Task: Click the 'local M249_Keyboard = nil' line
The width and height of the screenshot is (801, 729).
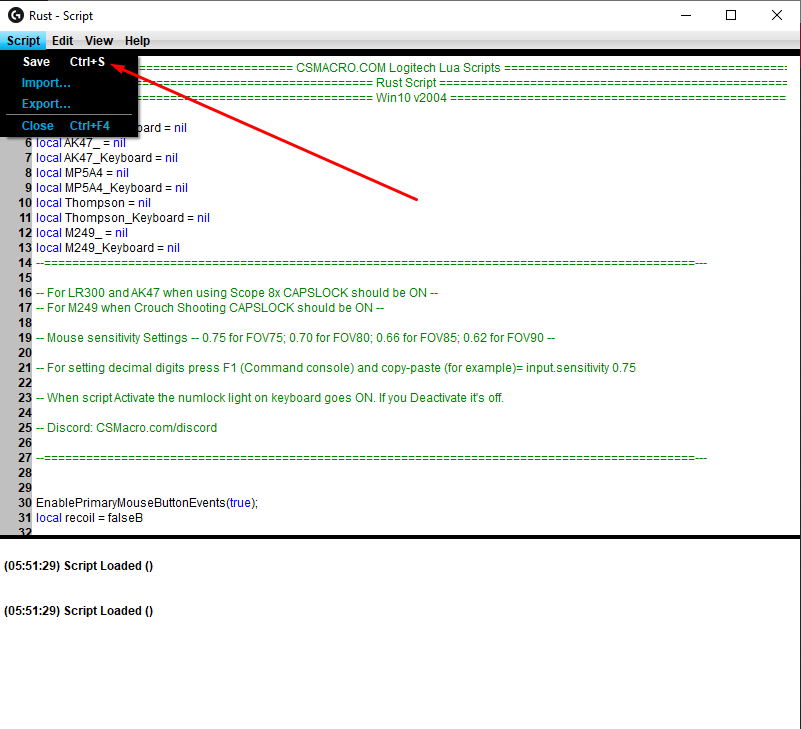Action: point(108,248)
